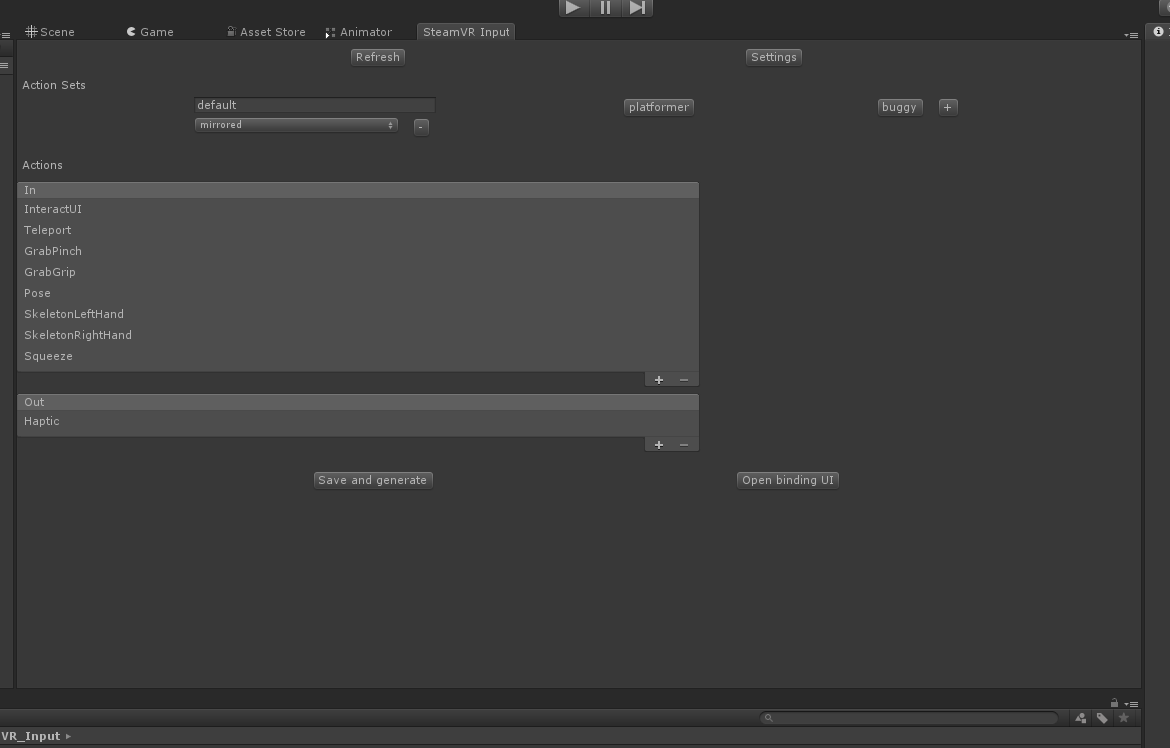
Task: Select the platformer action set
Action: 659,107
